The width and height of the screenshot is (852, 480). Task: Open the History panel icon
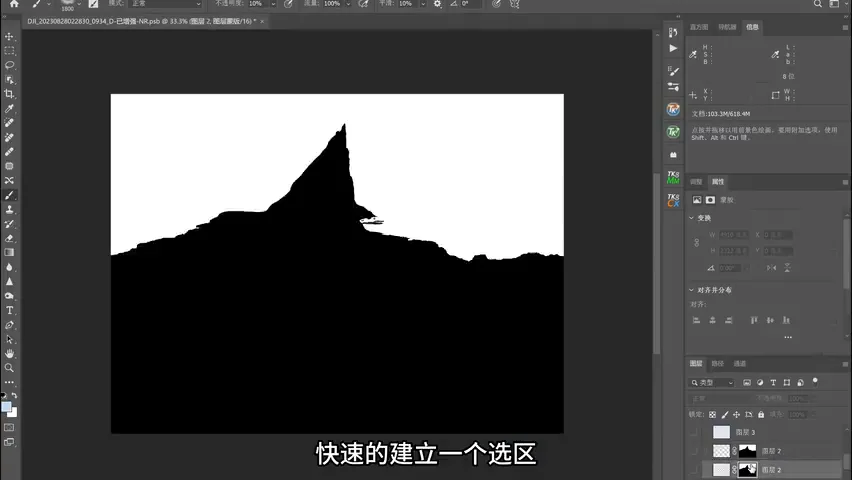point(673,33)
